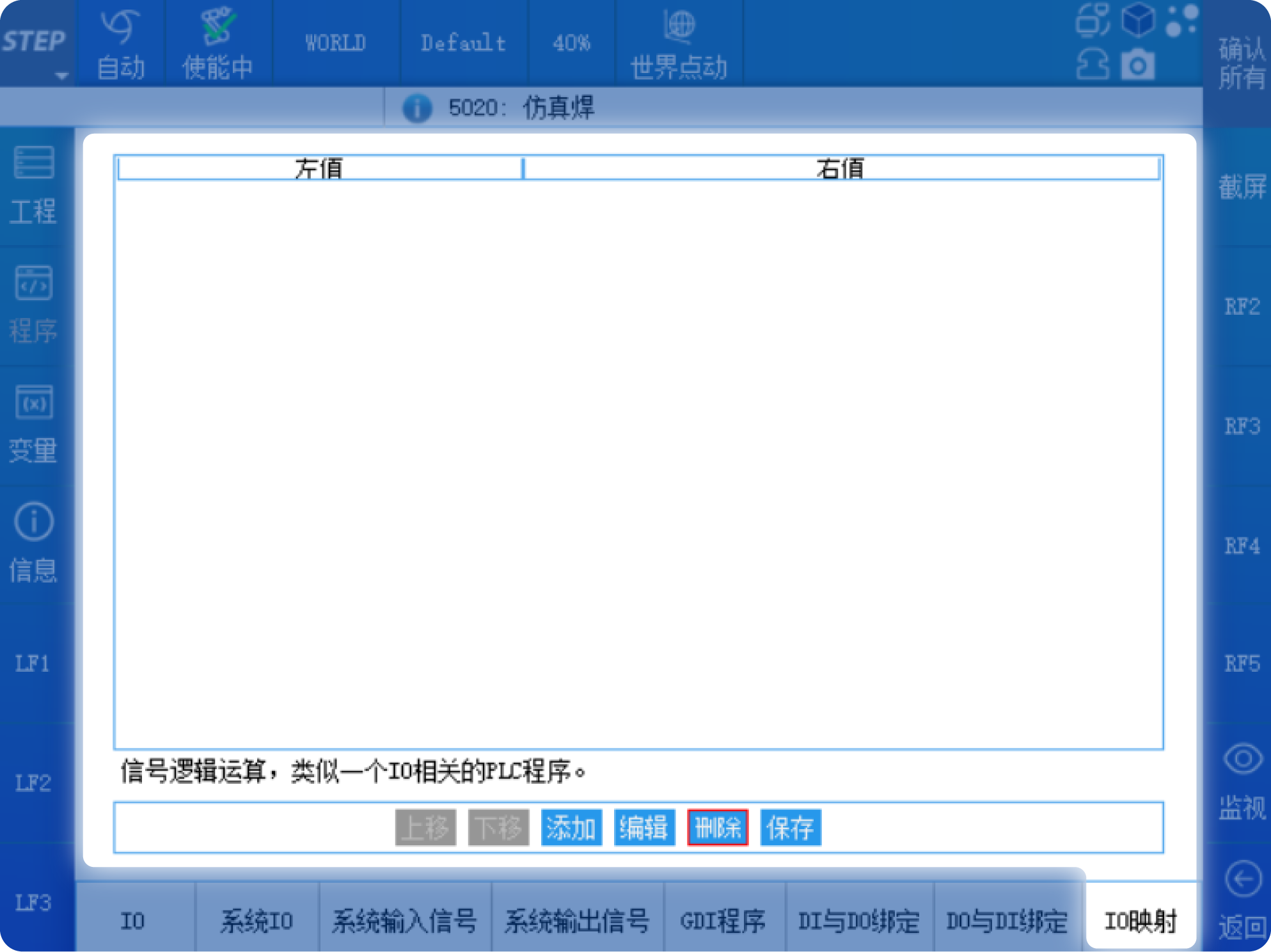Image resolution: width=1271 pixels, height=952 pixels.
Task: Open the world jog mode icon (世界点动)
Action: (679, 43)
